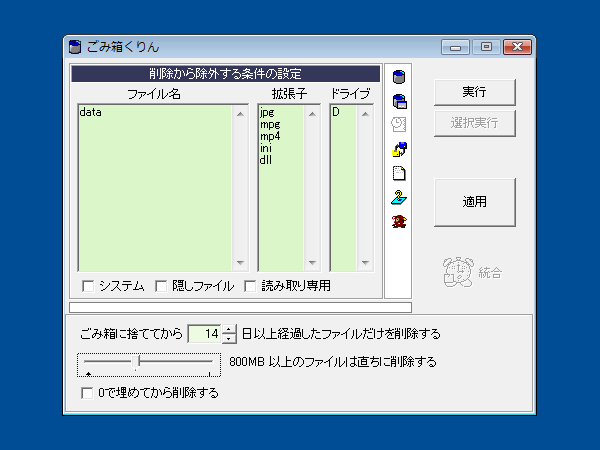Select mpg extension entry
The width and height of the screenshot is (600, 450).
(270, 124)
